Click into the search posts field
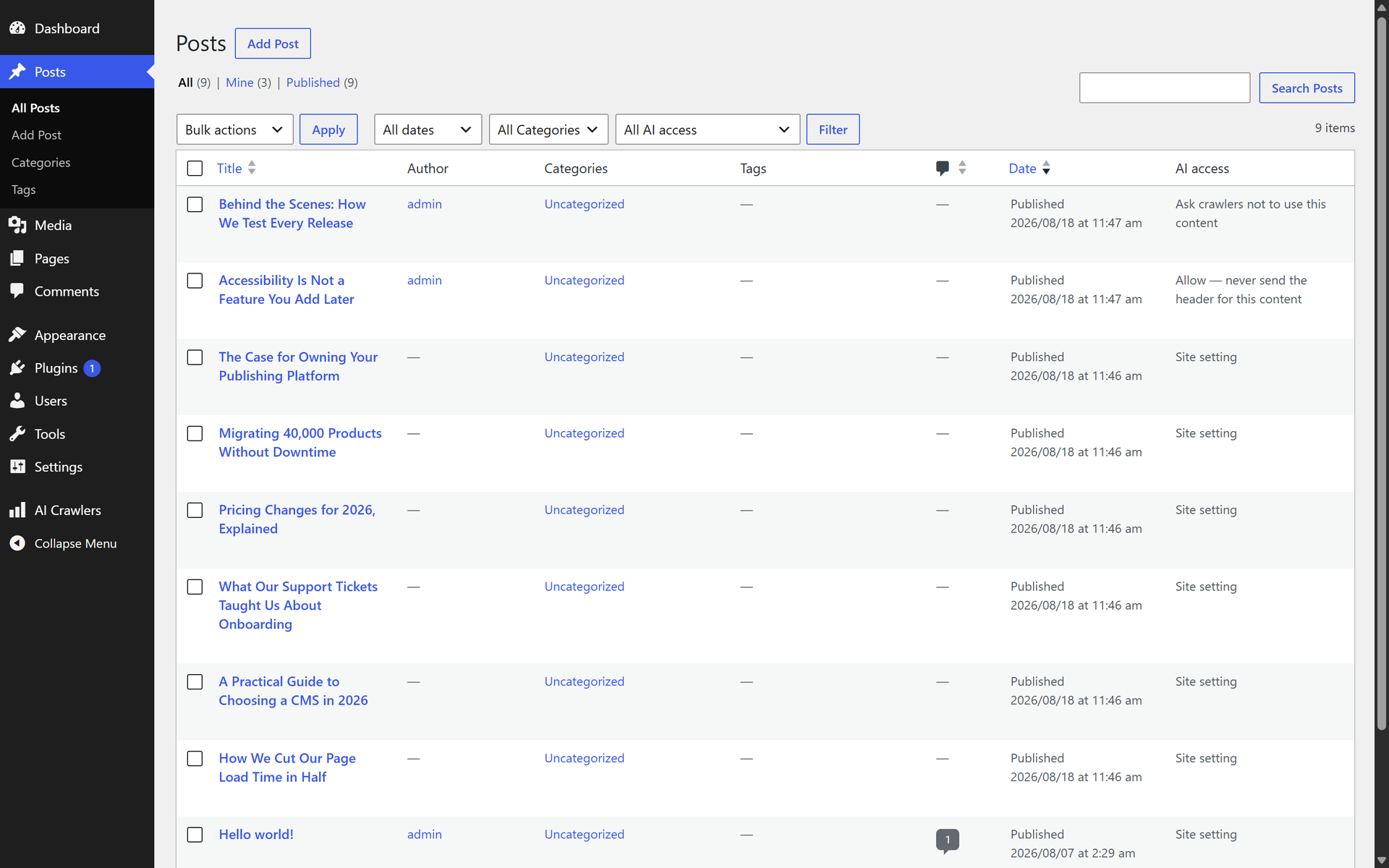 click(x=1164, y=88)
